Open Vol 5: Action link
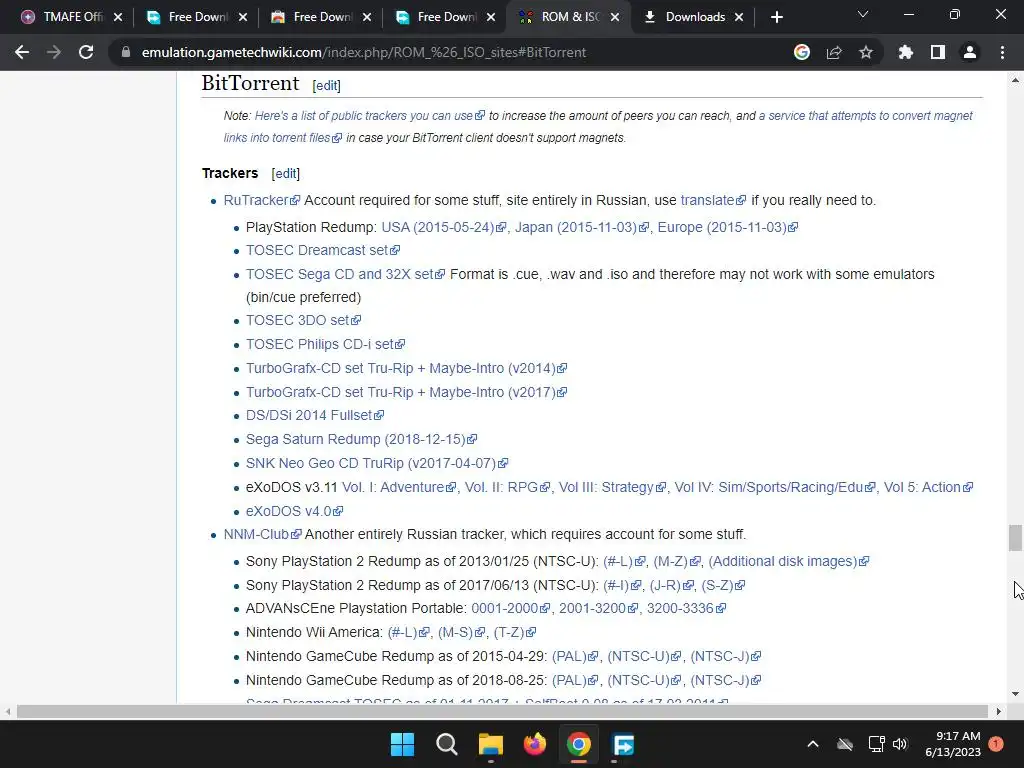 928,488
